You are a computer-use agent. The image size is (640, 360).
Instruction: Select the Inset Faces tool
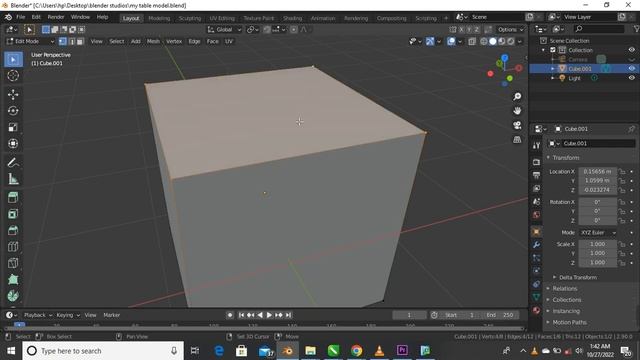tap(13, 214)
